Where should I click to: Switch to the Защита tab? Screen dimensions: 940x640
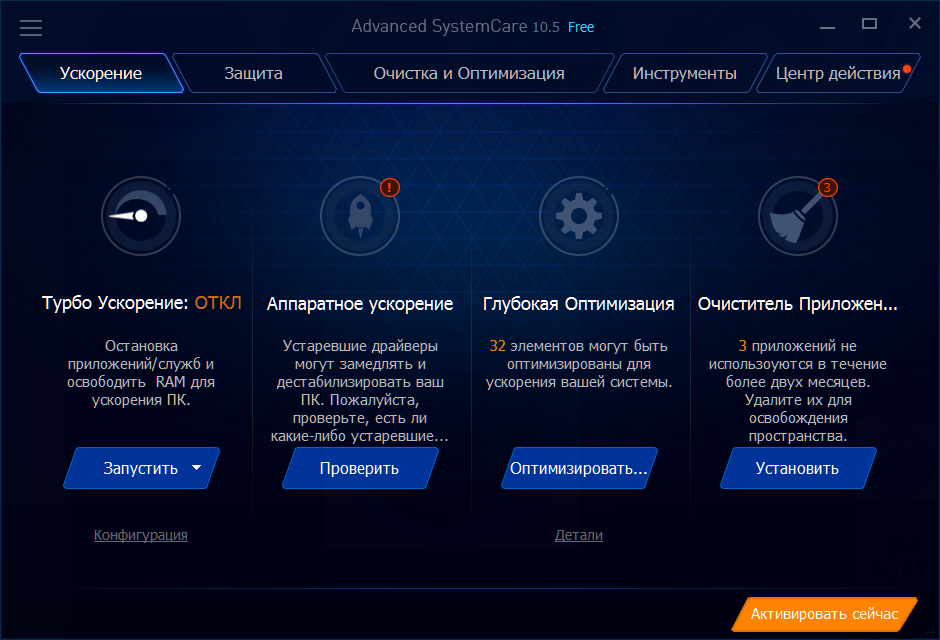[253, 74]
